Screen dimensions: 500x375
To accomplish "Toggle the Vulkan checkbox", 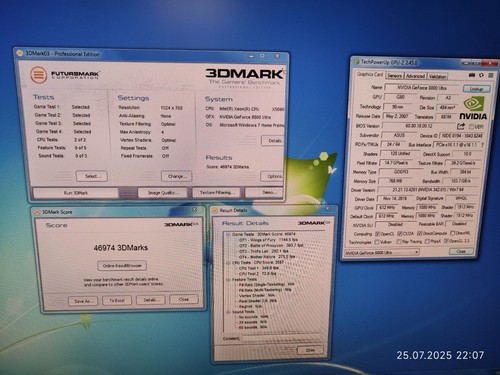I will click(x=377, y=242).
